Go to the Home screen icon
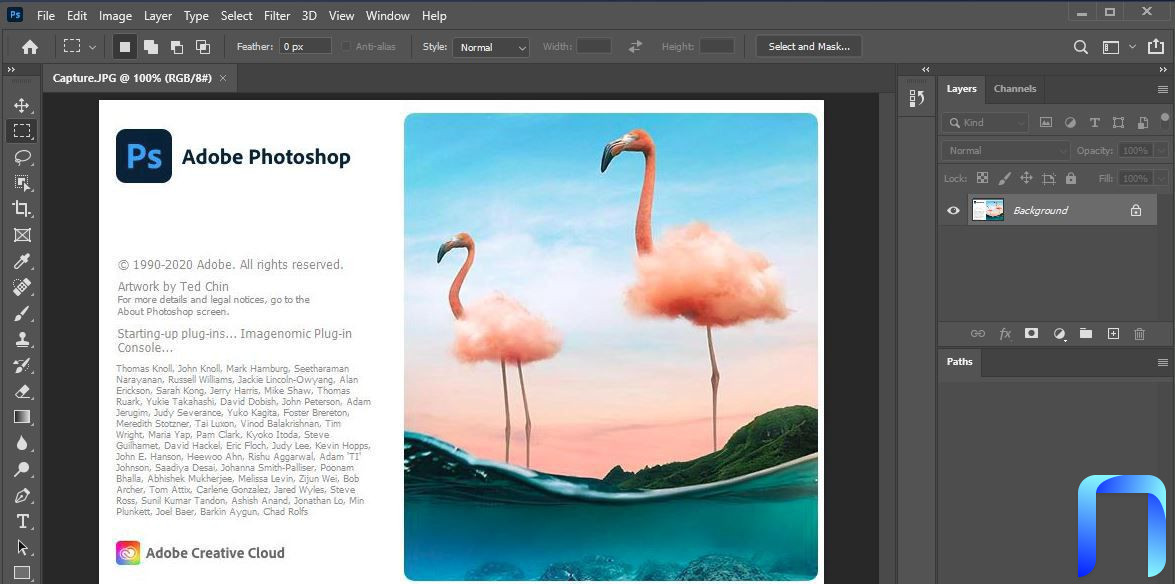The height and width of the screenshot is (584, 1175). click(30, 47)
